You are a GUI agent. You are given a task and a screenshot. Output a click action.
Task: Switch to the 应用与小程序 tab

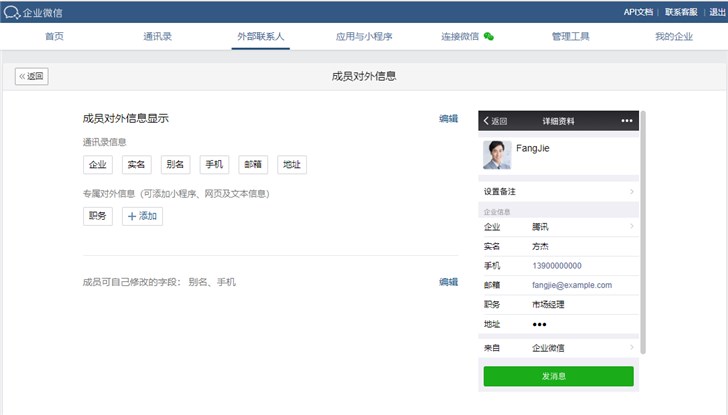(x=364, y=36)
